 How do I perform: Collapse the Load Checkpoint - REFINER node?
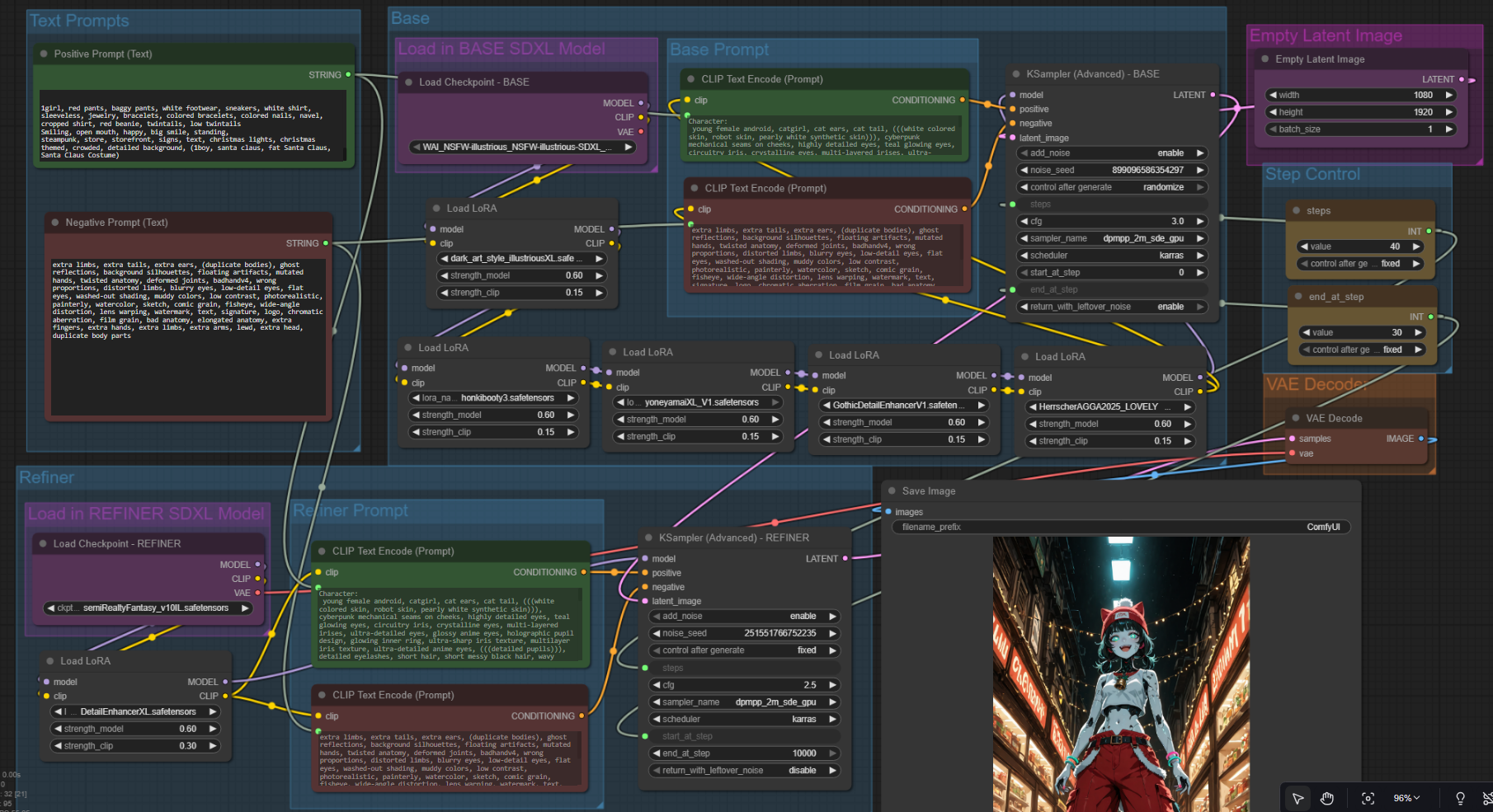pos(43,544)
